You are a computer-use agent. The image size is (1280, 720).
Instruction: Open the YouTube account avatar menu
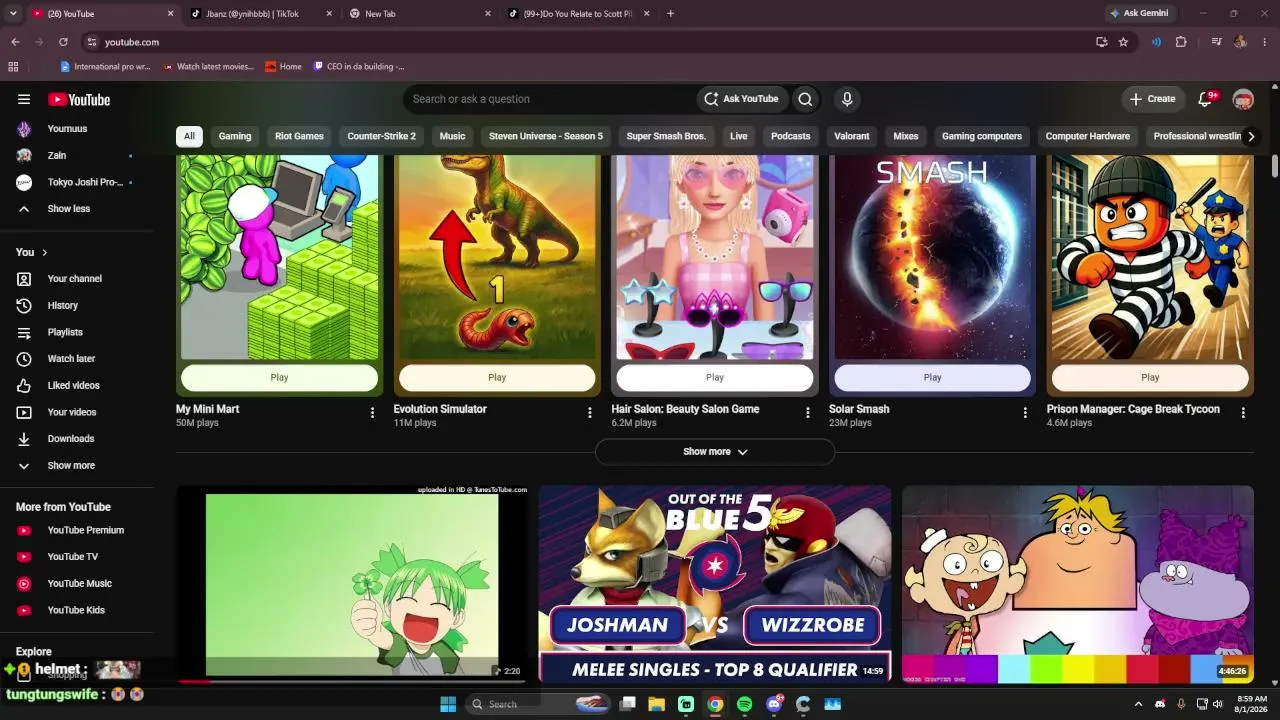point(1243,99)
